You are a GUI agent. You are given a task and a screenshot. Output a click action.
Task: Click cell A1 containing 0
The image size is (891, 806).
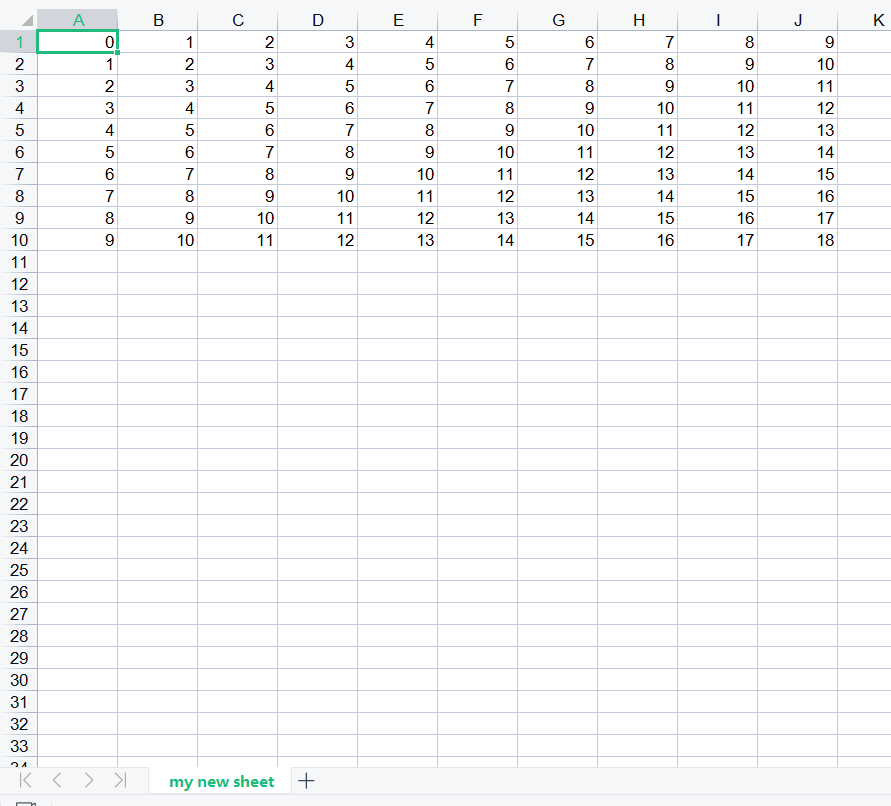(78, 41)
